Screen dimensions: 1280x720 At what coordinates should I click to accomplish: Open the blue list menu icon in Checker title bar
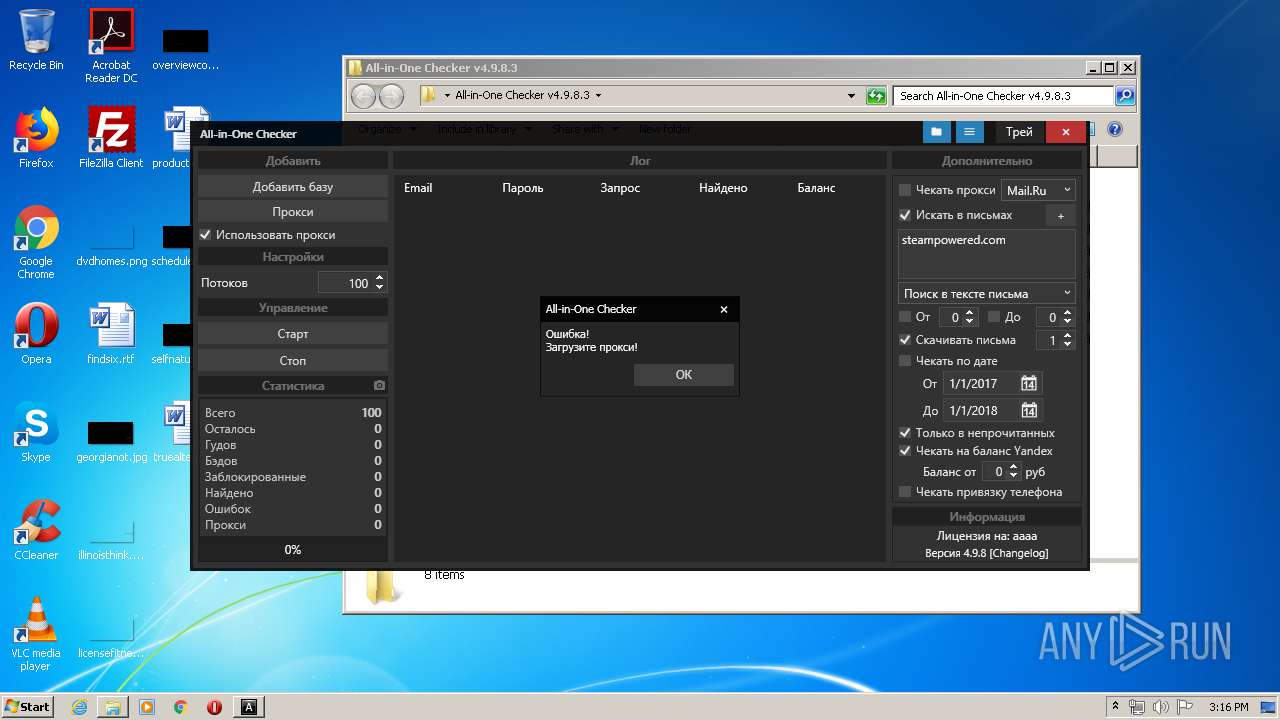click(968, 132)
